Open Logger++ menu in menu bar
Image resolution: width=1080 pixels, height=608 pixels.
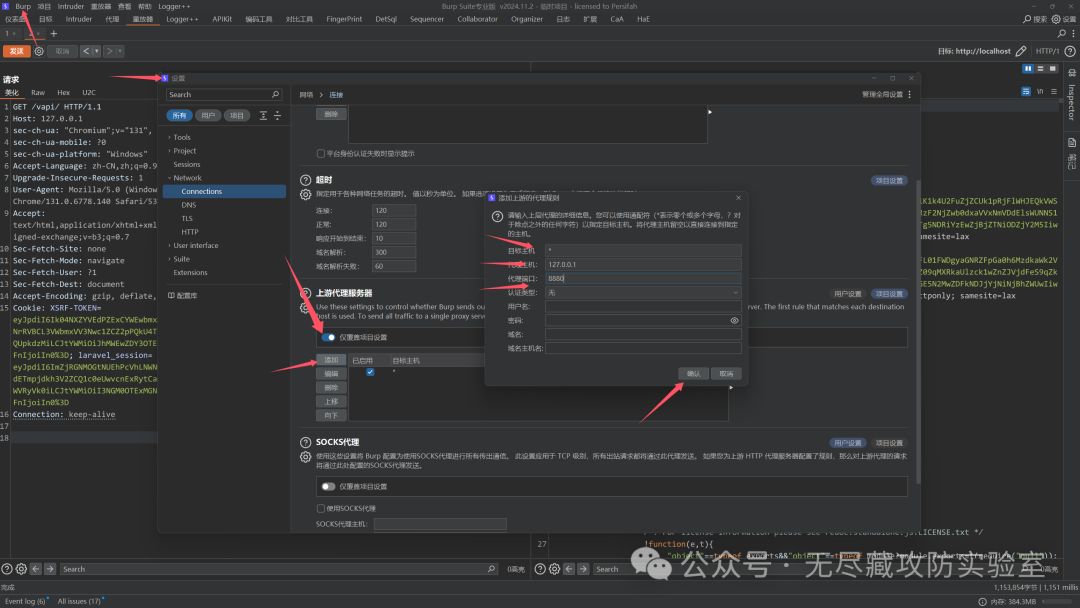(x=174, y=6)
